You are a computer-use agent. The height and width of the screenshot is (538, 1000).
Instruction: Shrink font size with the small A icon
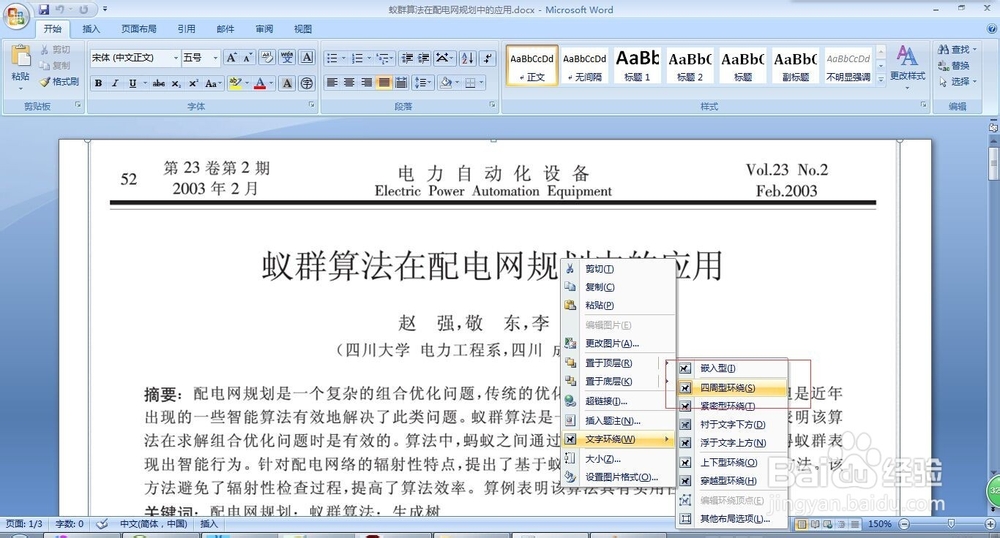tap(247, 57)
